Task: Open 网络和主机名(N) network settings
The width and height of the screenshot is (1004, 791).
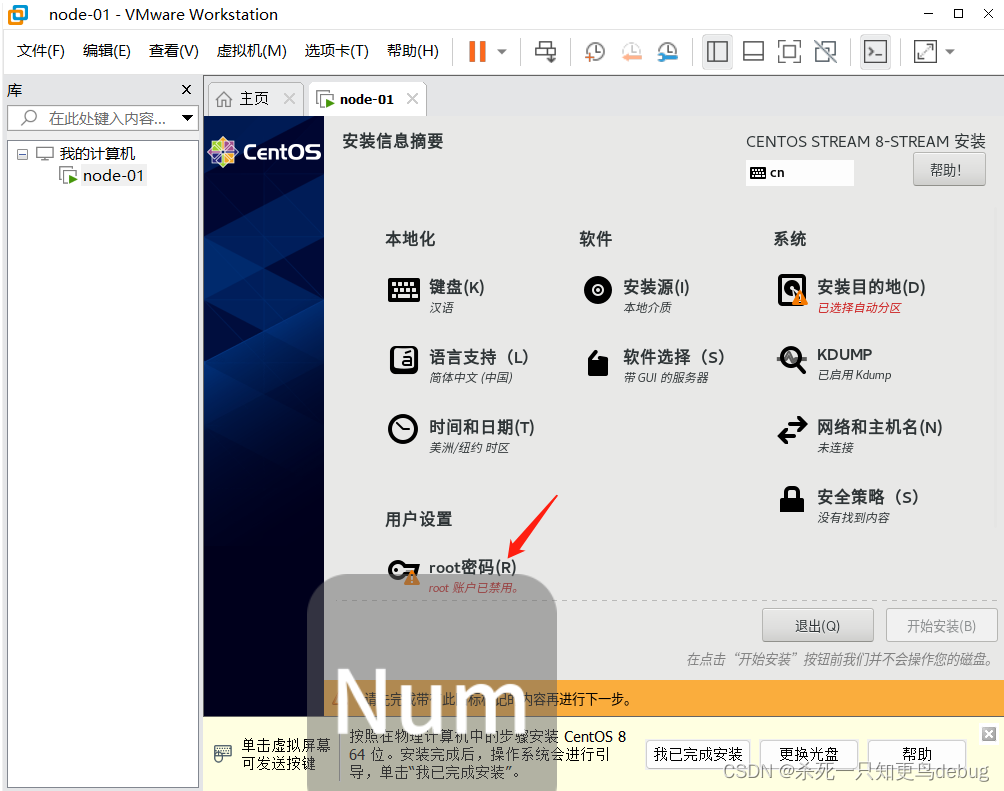Action: pyautogui.click(x=880, y=427)
